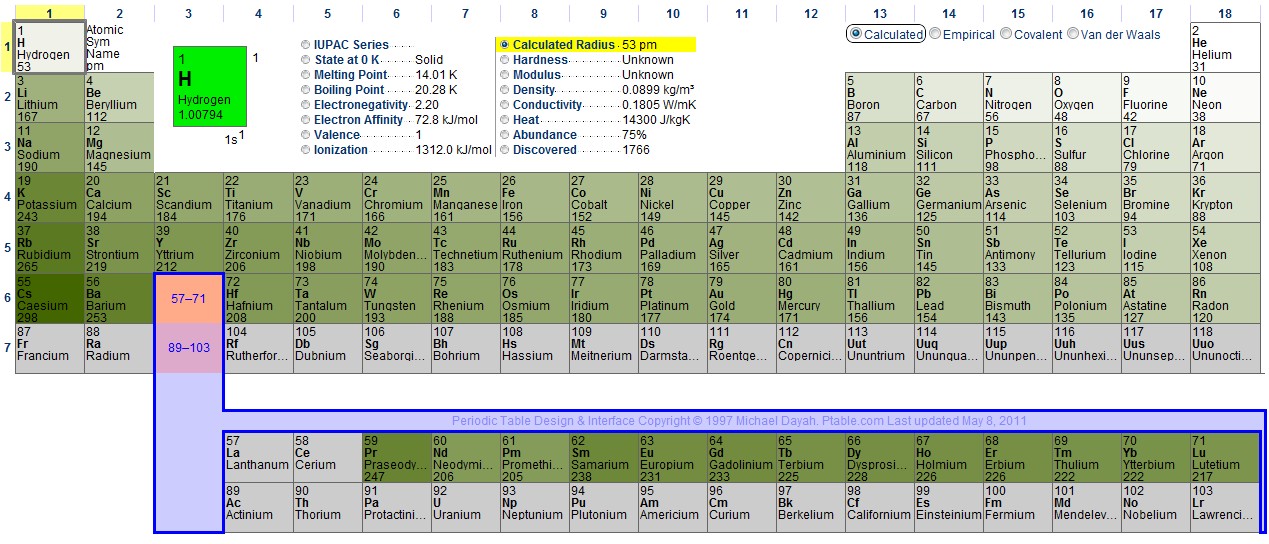Select the IUPAC Series property radio
The image size is (1269, 544).
click(x=306, y=45)
